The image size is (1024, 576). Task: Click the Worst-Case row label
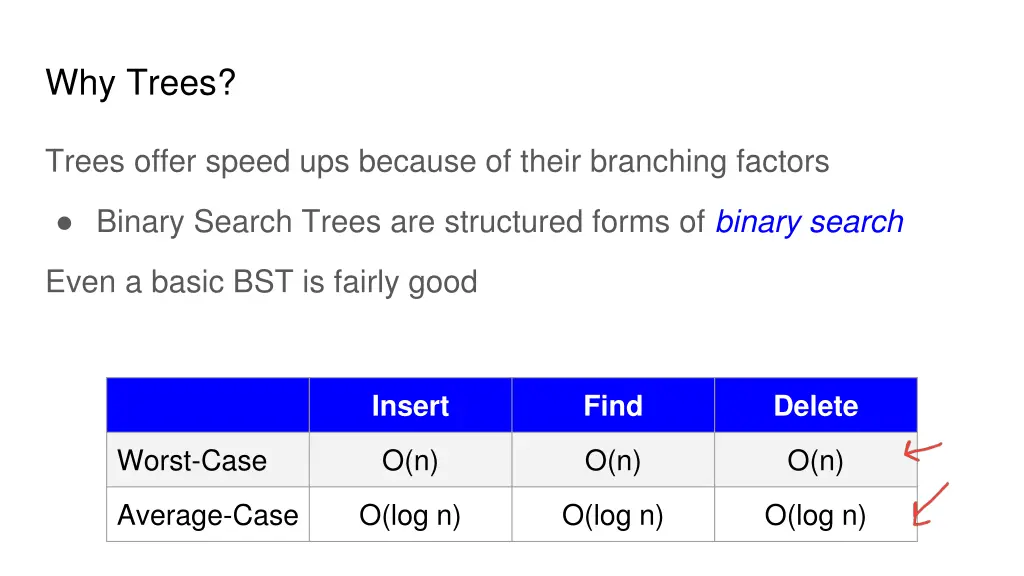pos(192,461)
